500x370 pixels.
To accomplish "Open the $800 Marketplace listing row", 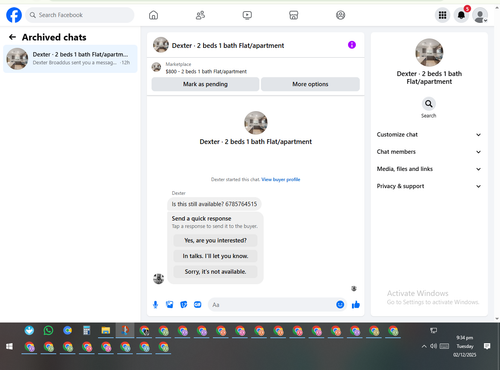I will pyautogui.click(x=256, y=68).
